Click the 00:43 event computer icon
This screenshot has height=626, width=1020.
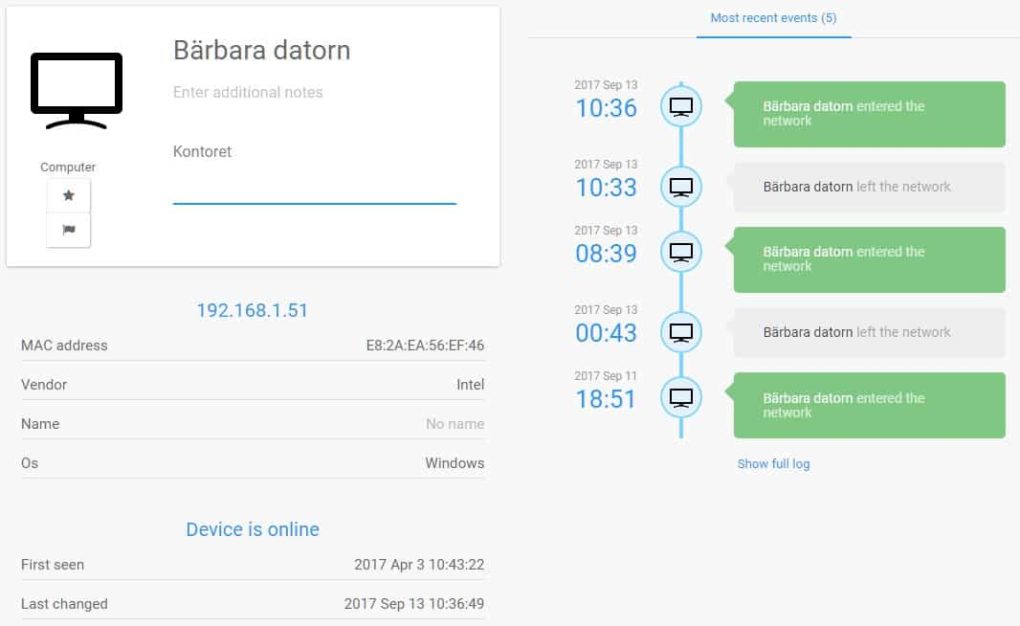pos(681,332)
